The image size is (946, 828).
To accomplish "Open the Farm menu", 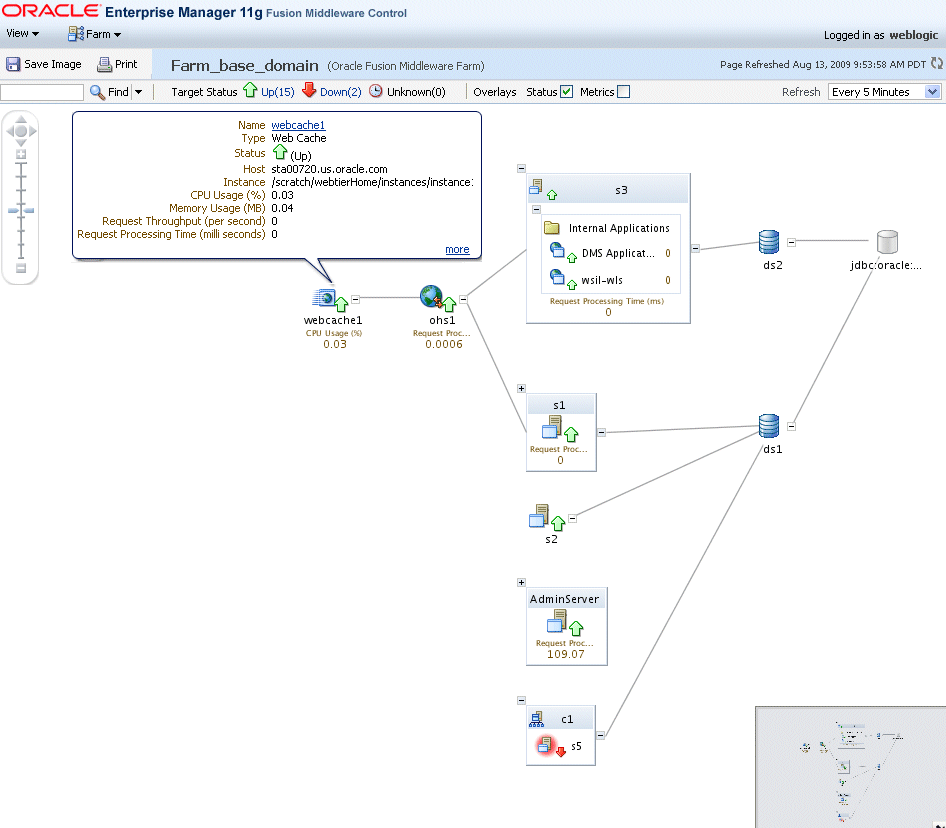I will [95, 34].
